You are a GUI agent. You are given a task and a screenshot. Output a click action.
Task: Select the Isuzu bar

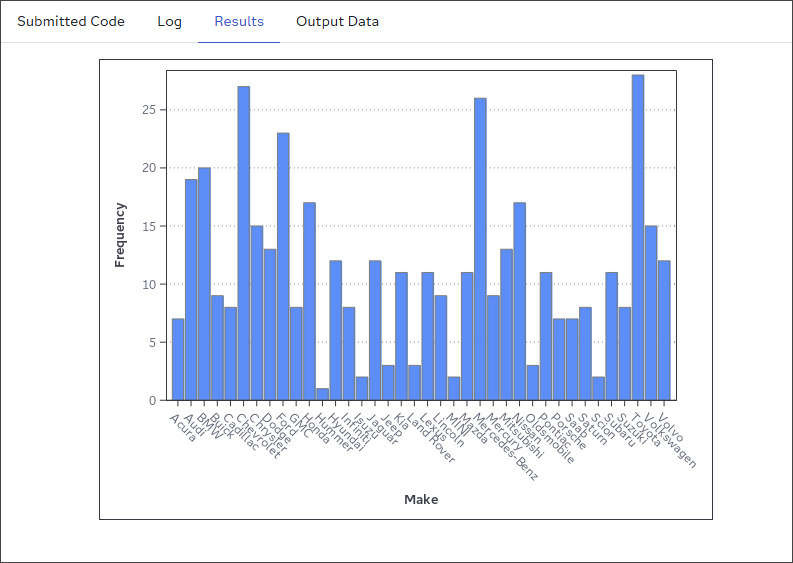point(362,389)
